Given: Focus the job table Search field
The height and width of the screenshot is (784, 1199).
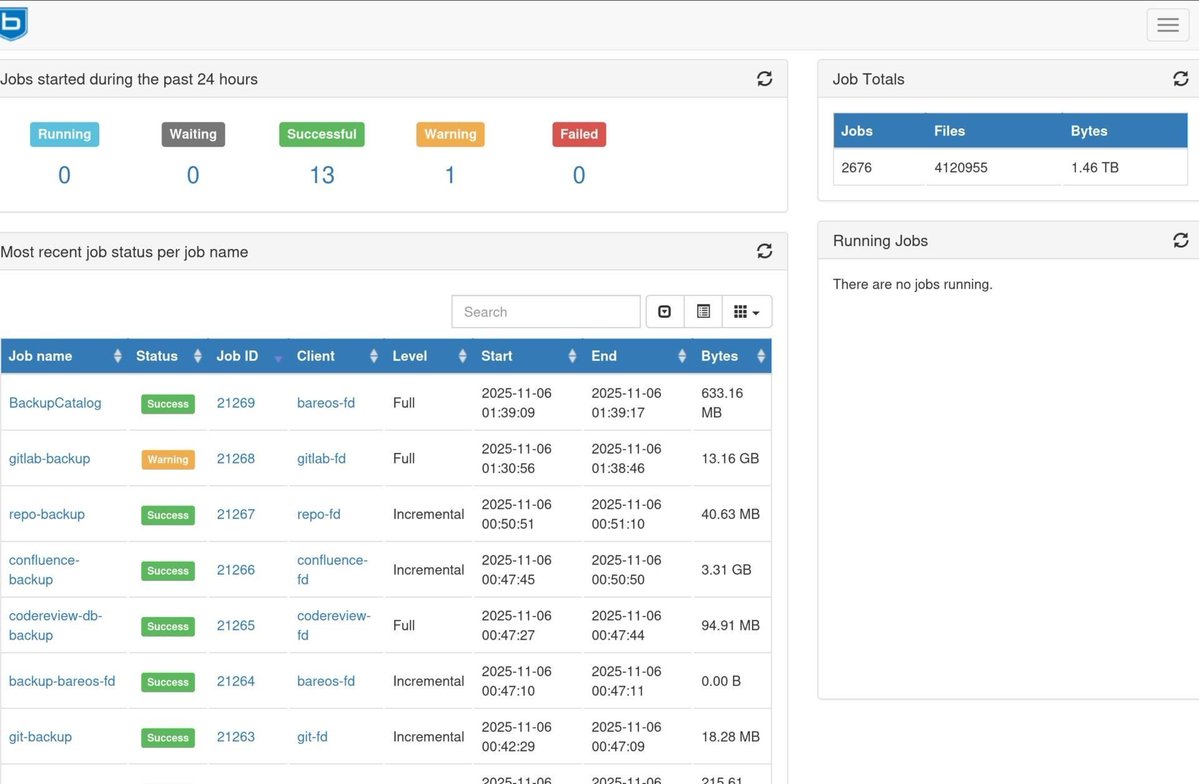Looking at the screenshot, I should [x=546, y=311].
